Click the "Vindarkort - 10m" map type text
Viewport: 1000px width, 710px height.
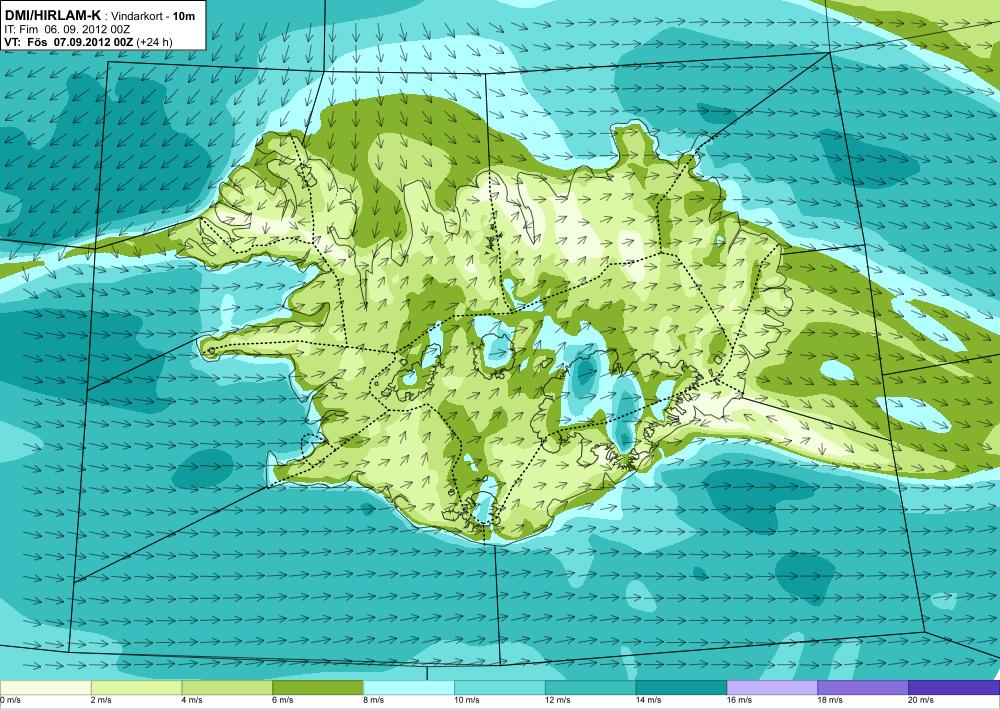click(x=152, y=17)
